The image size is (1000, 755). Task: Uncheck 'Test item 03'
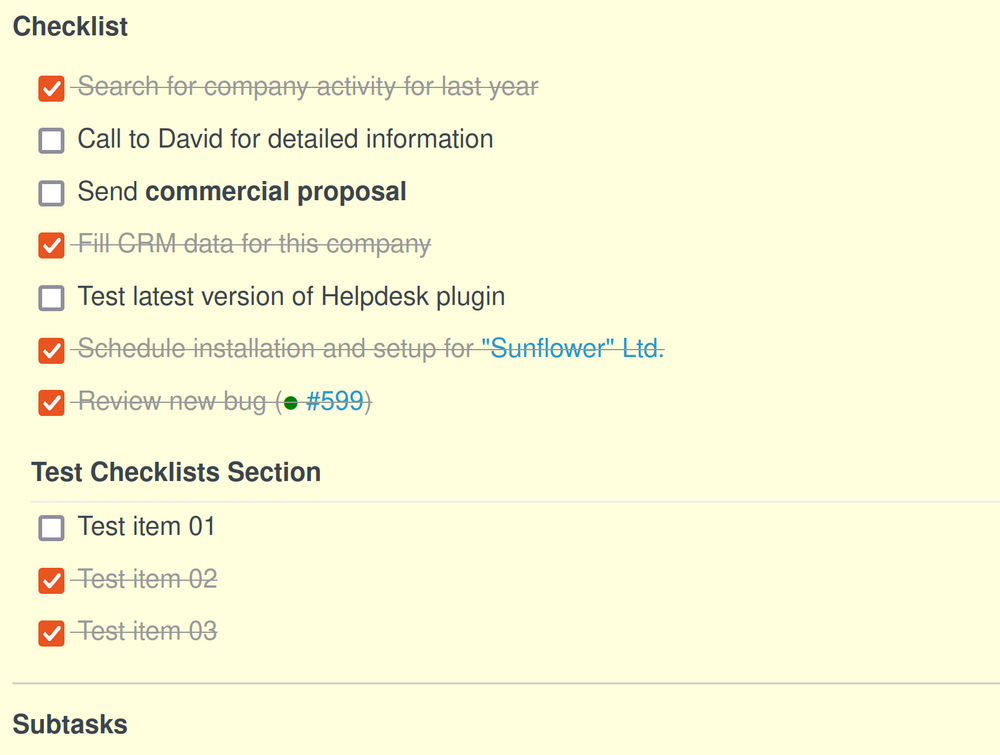click(x=51, y=632)
